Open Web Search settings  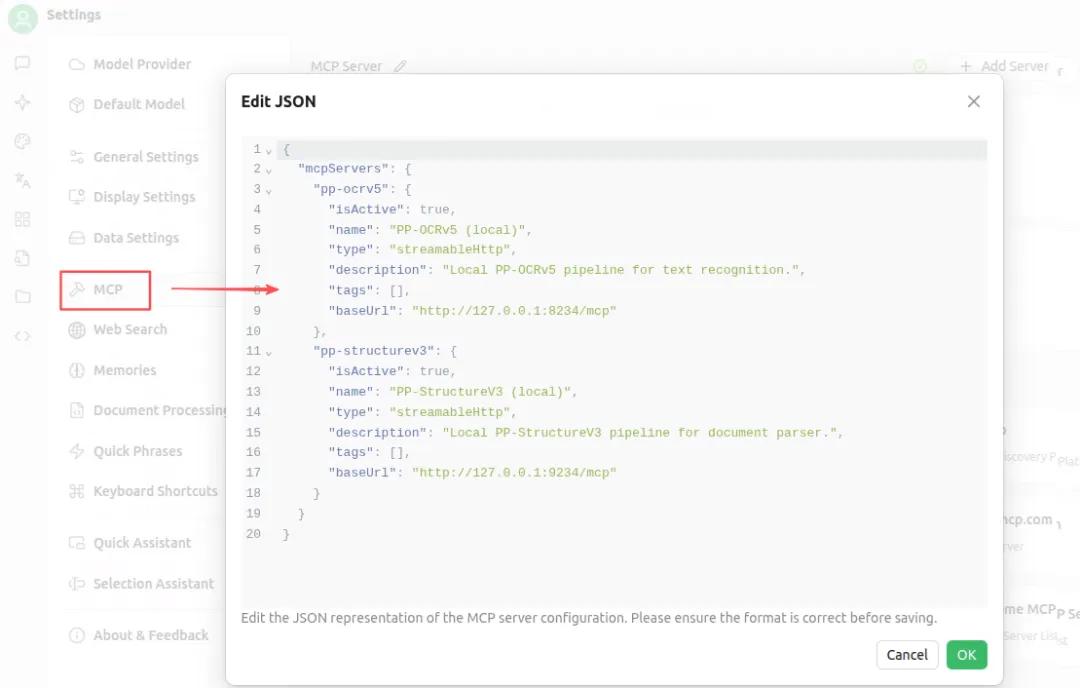click(x=129, y=330)
